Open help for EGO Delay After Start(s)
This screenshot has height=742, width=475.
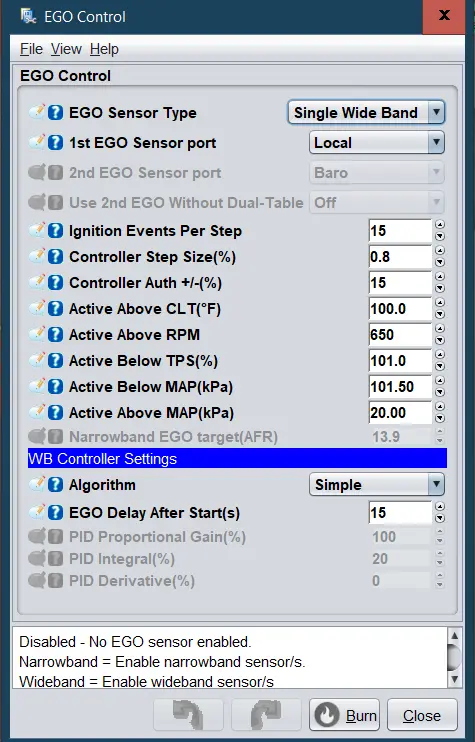[x=55, y=512]
